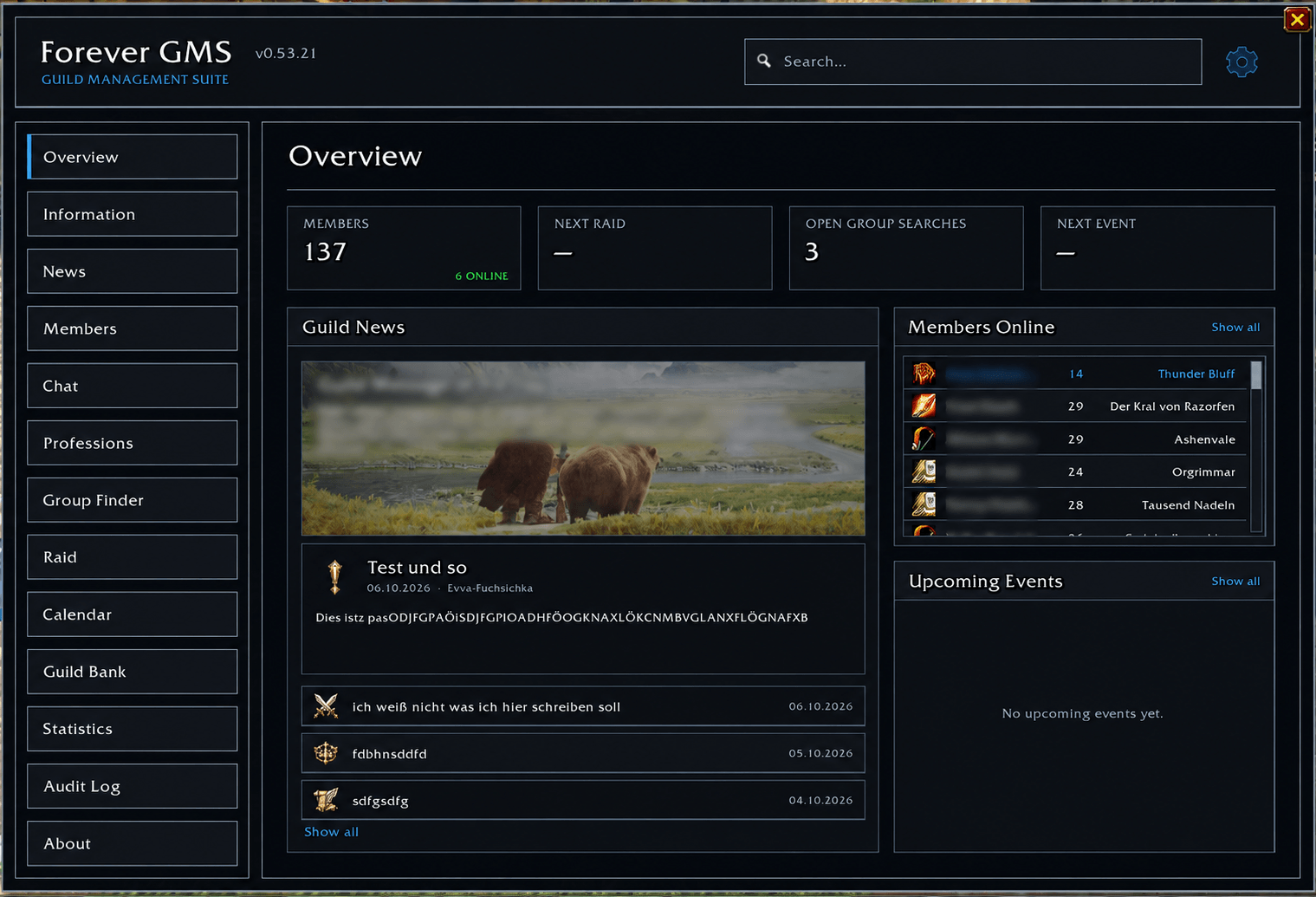1316x897 pixels.
Task: Click the '6 ONLINE' text
Action: [x=482, y=276]
